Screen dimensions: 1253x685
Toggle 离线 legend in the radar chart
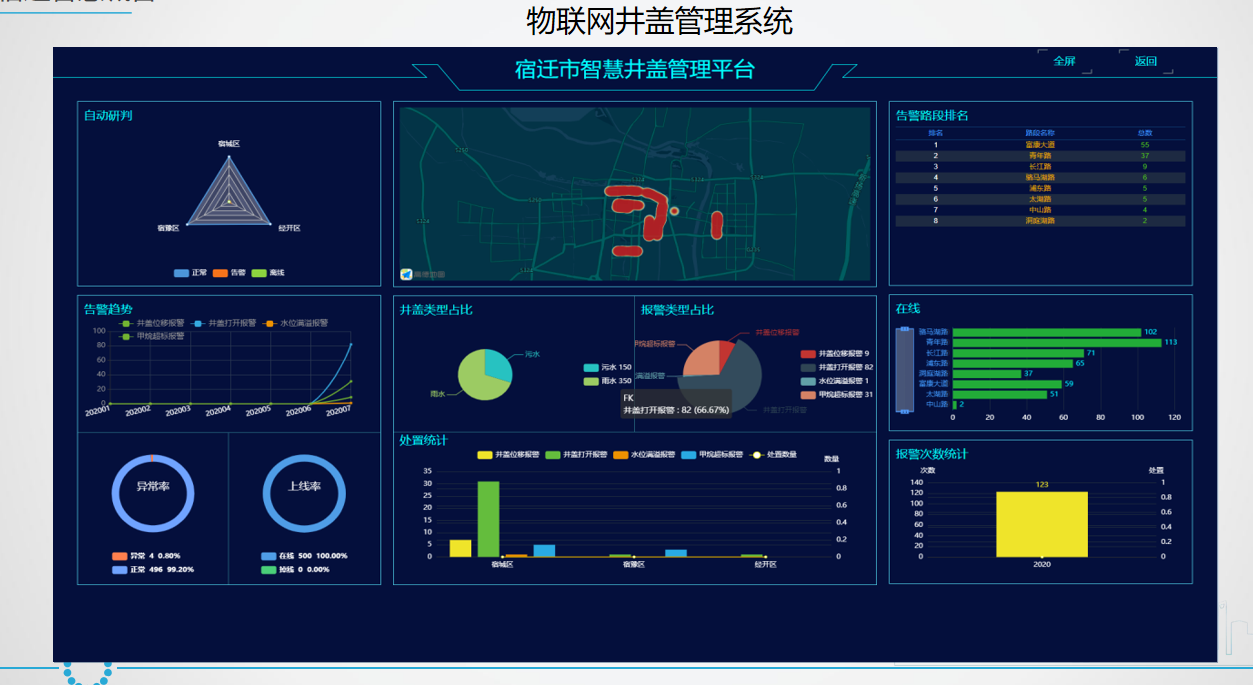click(x=268, y=273)
